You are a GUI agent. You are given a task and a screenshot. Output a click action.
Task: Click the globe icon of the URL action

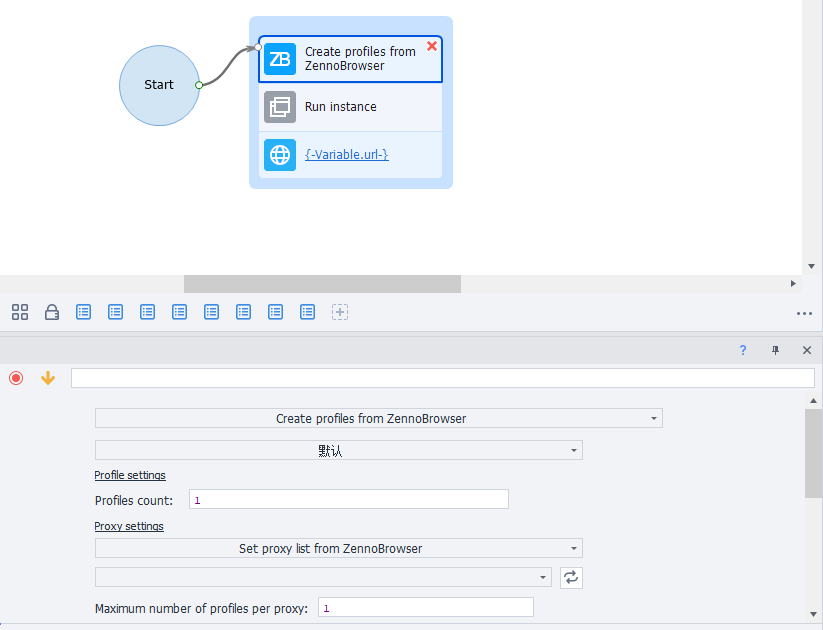click(280, 155)
